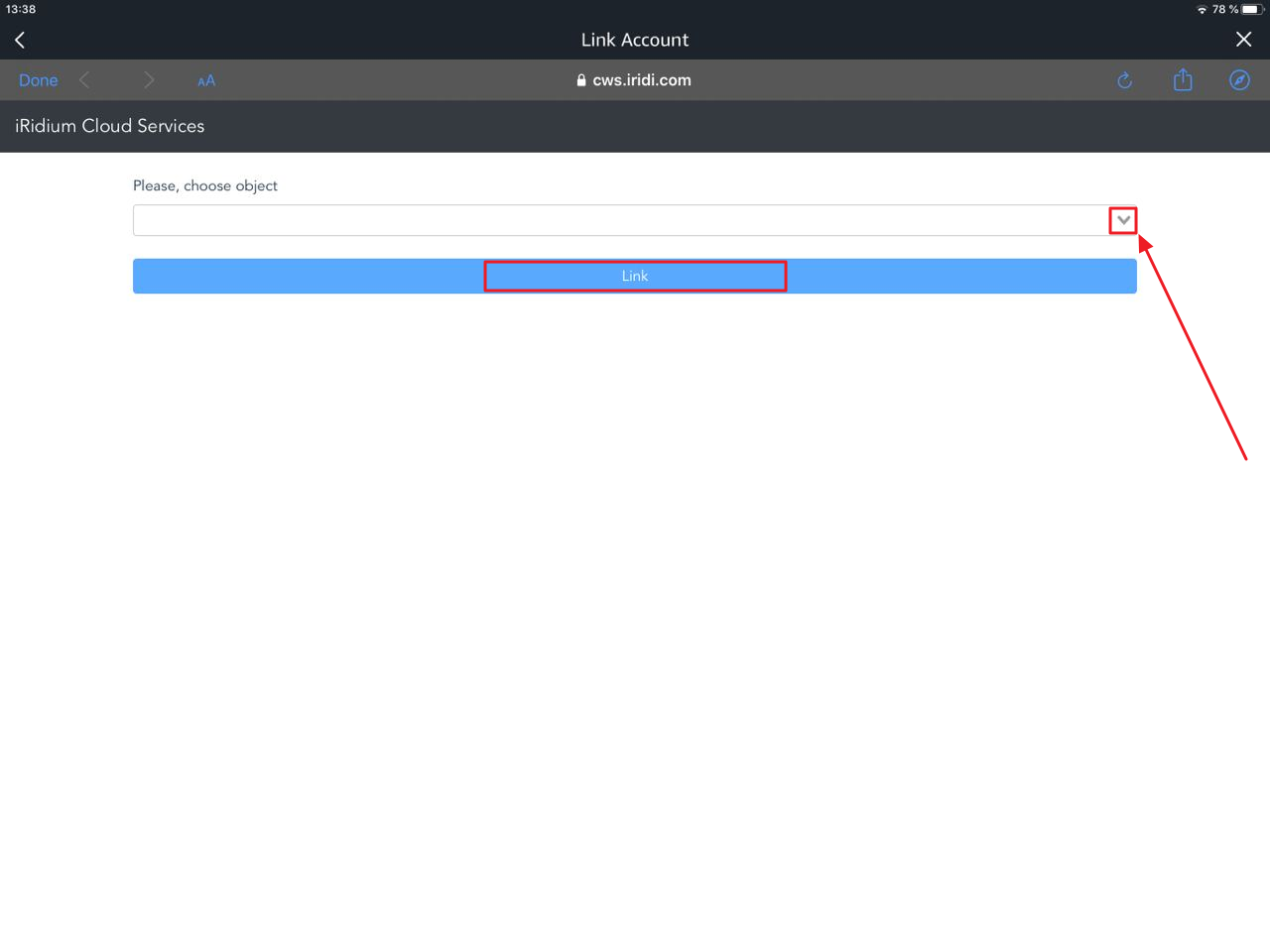Open the share sheet icon

[x=1183, y=80]
